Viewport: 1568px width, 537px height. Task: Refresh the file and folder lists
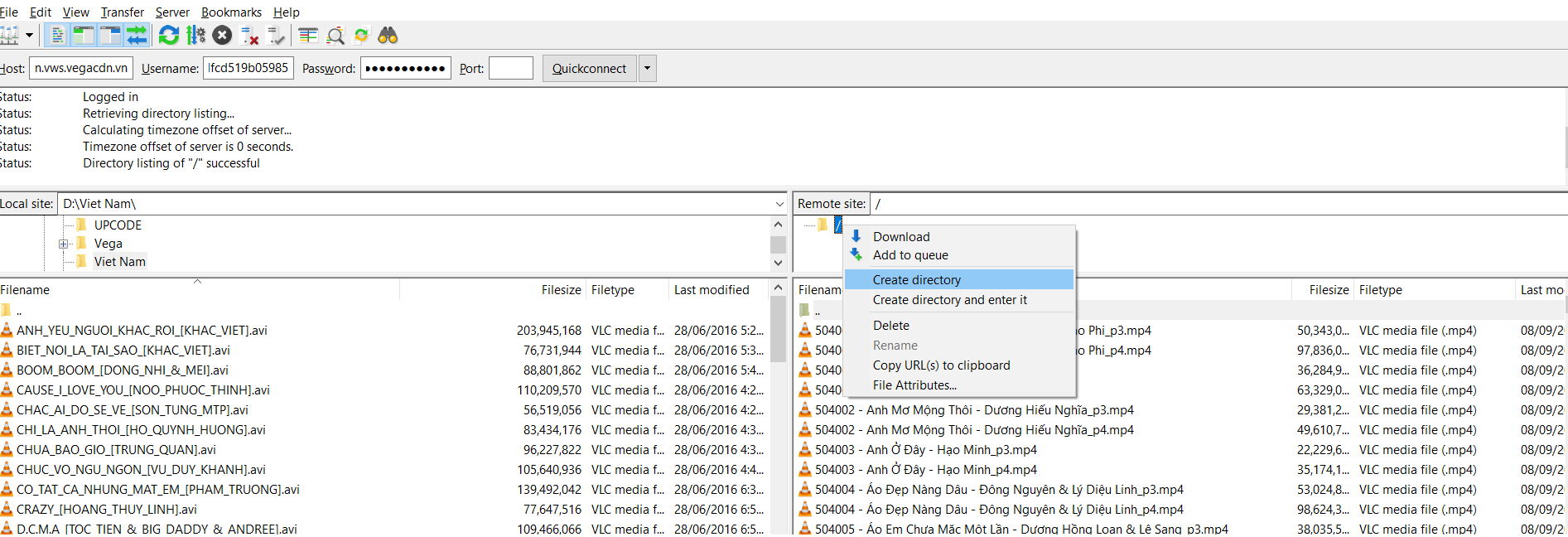pyautogui.click(x=169, y=36)
